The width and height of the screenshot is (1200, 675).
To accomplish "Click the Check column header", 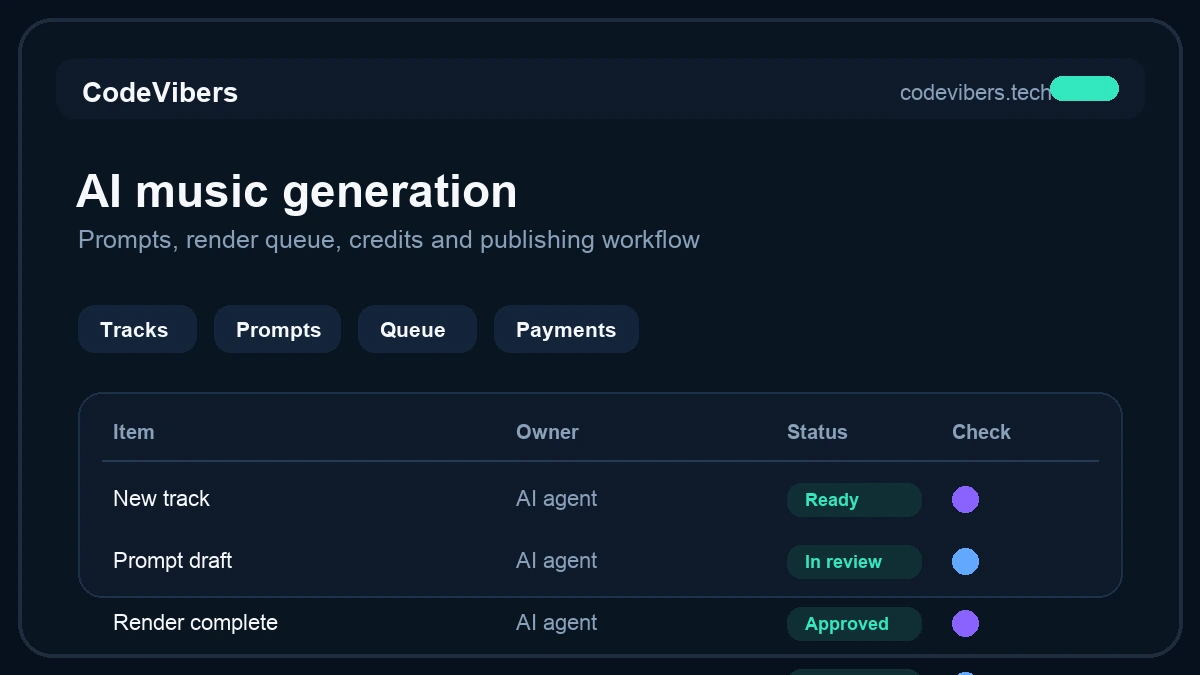I will 981,432.
